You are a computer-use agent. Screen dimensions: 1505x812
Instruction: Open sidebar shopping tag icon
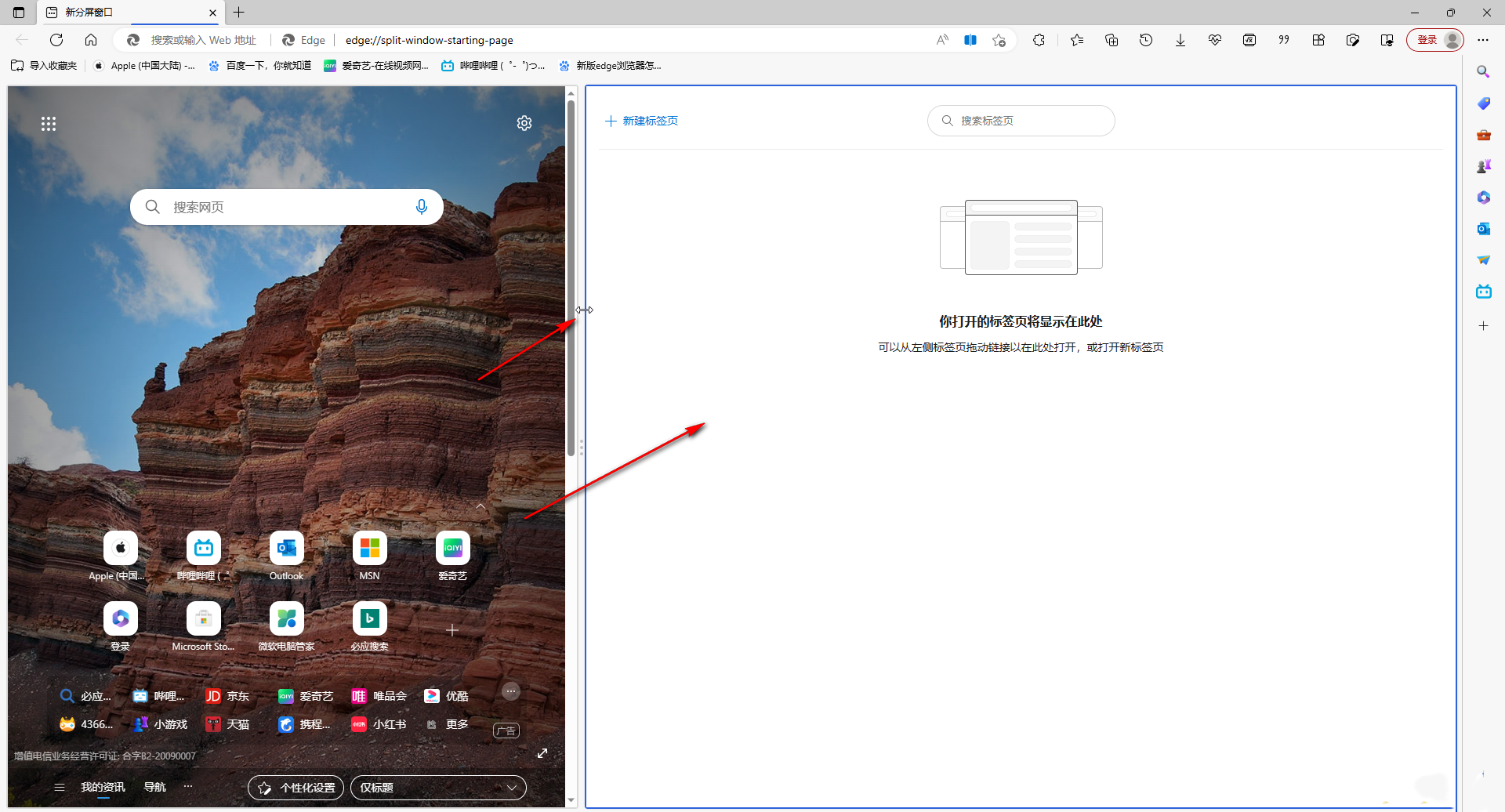click(x=1483, y=103)
